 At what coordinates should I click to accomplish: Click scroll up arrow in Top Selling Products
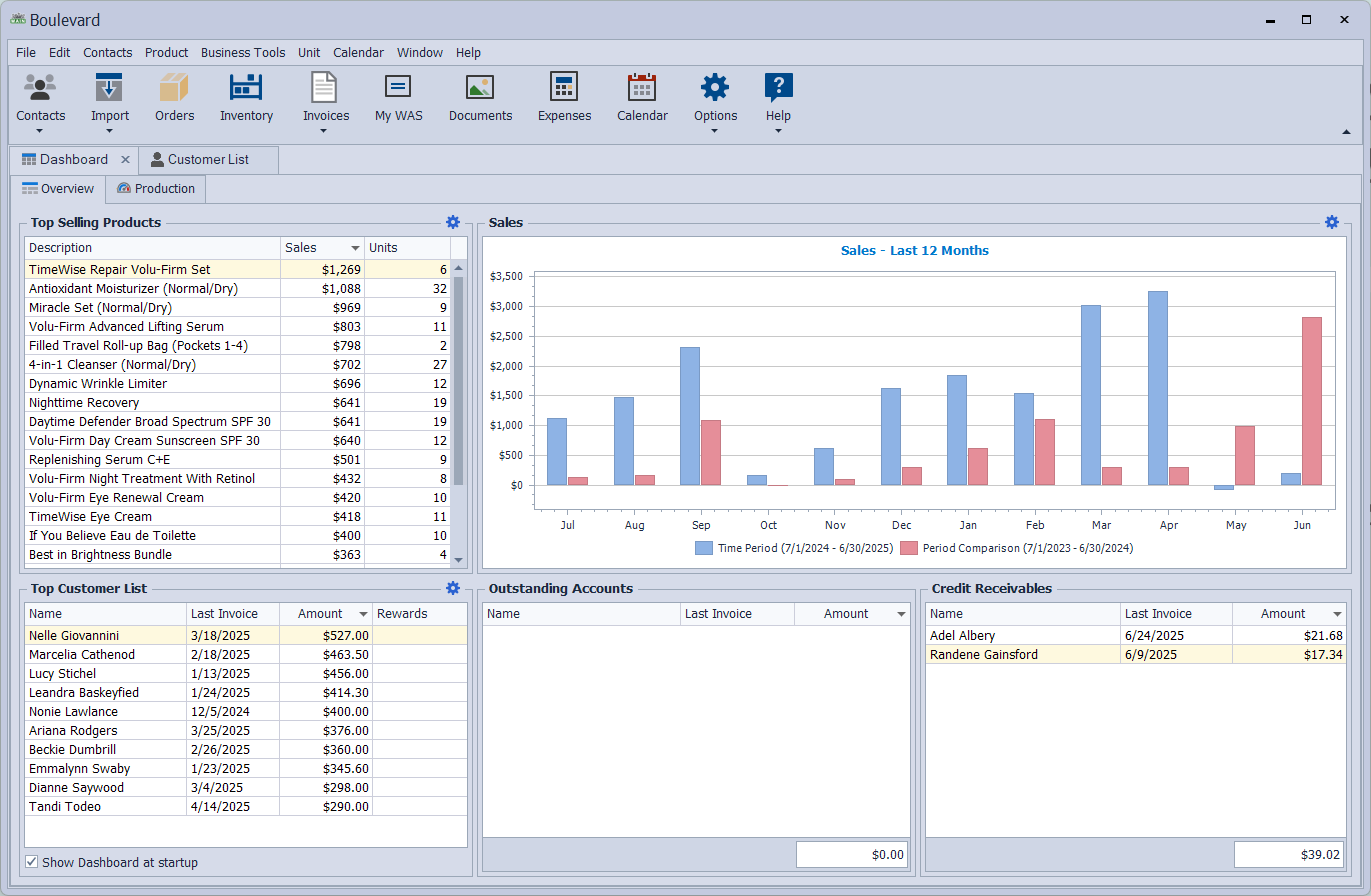[x=459, y=268]
